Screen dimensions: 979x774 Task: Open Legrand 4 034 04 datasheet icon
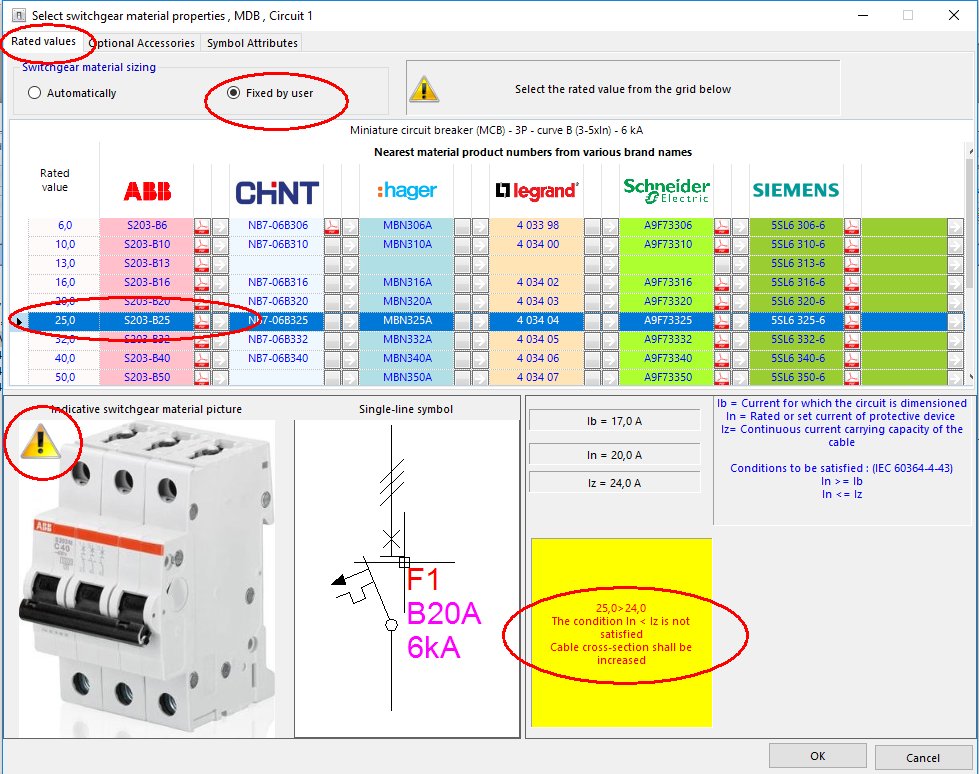point(593,320)
